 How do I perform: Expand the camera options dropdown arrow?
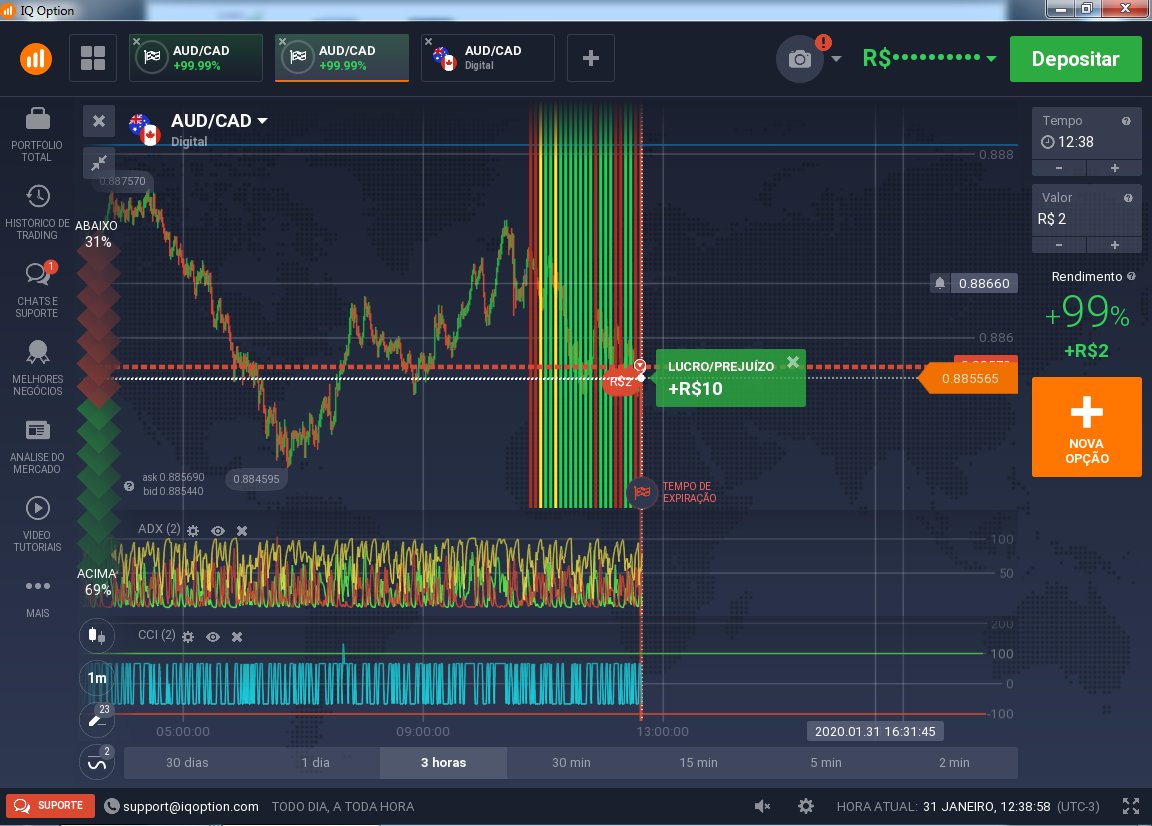836,59
